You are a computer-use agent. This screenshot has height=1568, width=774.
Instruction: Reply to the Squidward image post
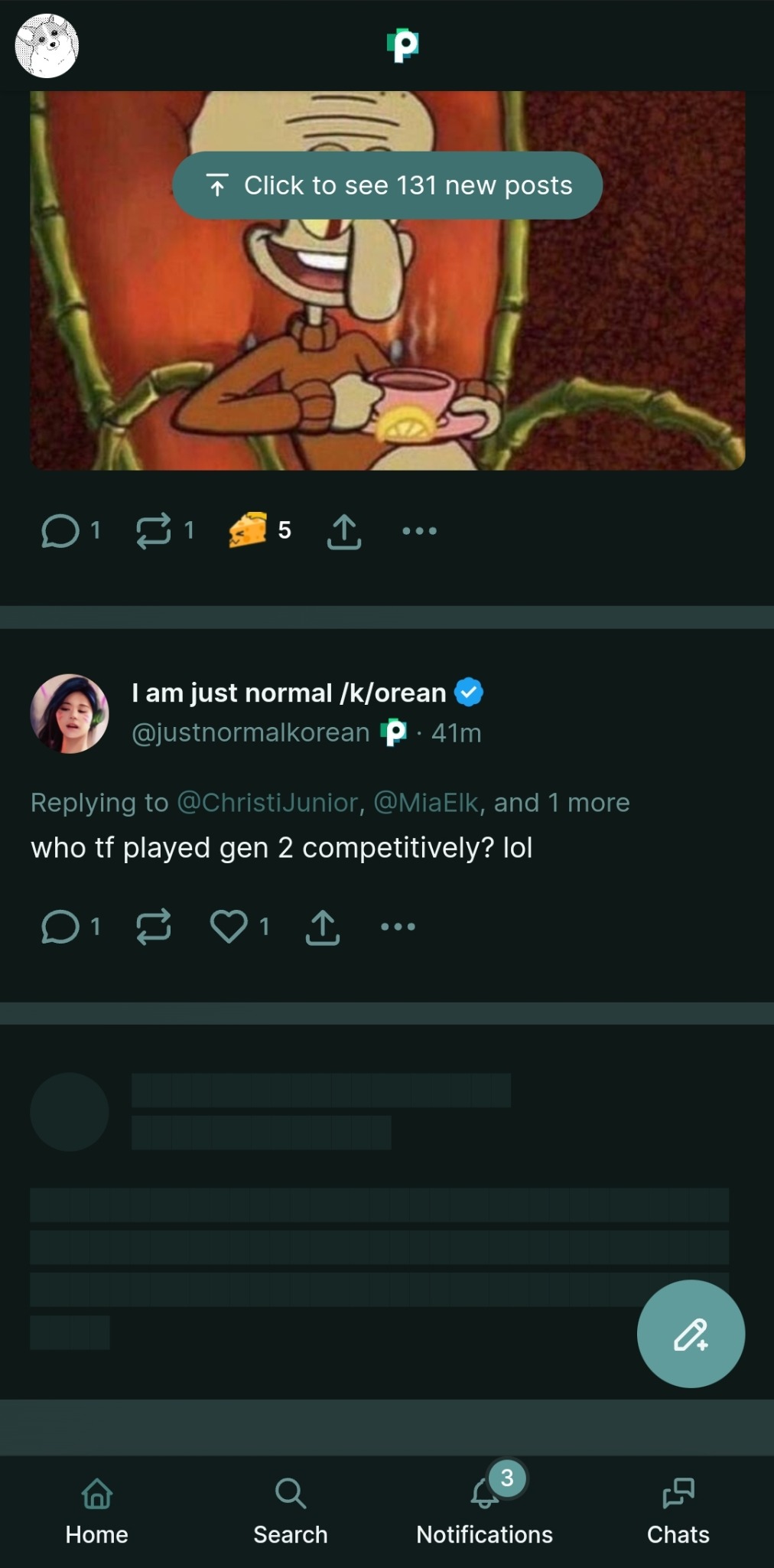(61, 530)
